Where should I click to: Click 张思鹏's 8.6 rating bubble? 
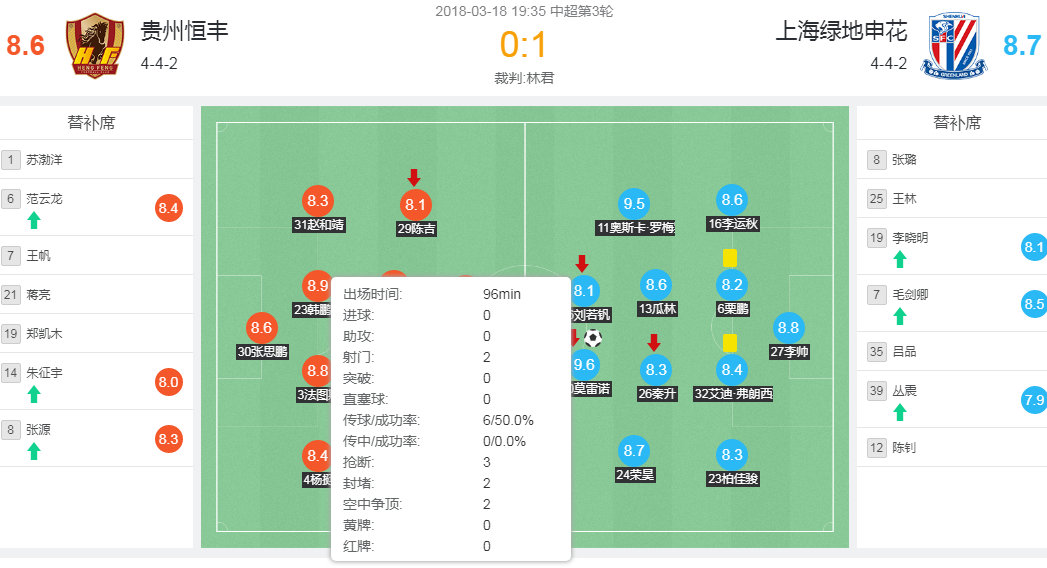[x=262, y=328]
